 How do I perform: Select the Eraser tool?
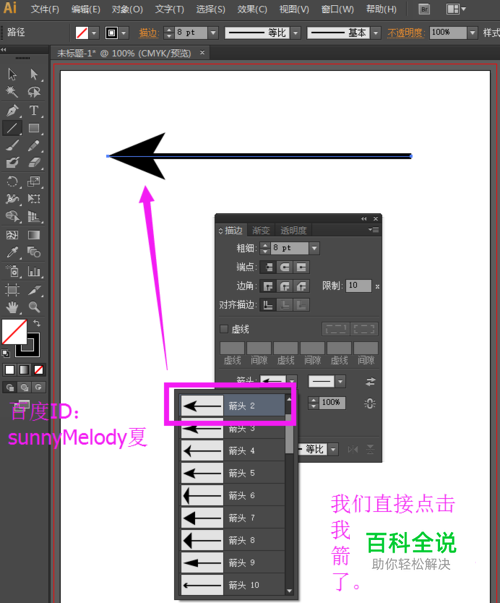34,163
